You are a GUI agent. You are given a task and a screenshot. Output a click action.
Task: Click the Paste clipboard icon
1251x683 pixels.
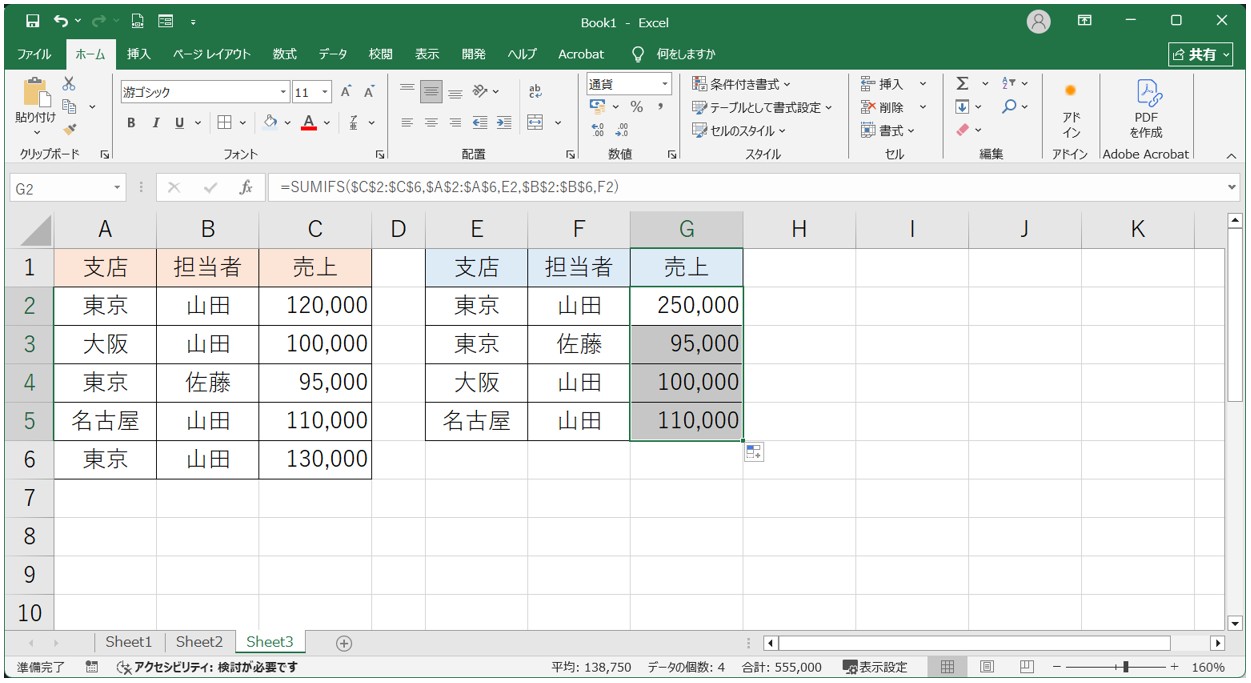[36, 94]
